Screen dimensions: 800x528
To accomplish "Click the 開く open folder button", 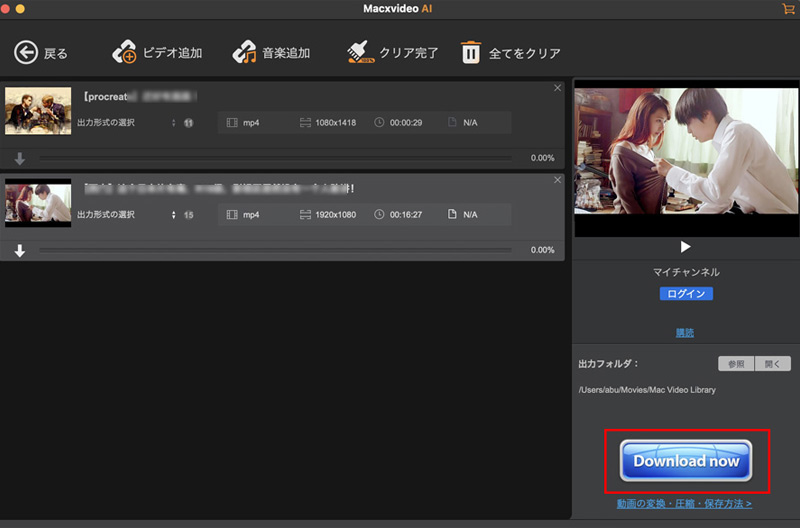I will tap(772, 364).
